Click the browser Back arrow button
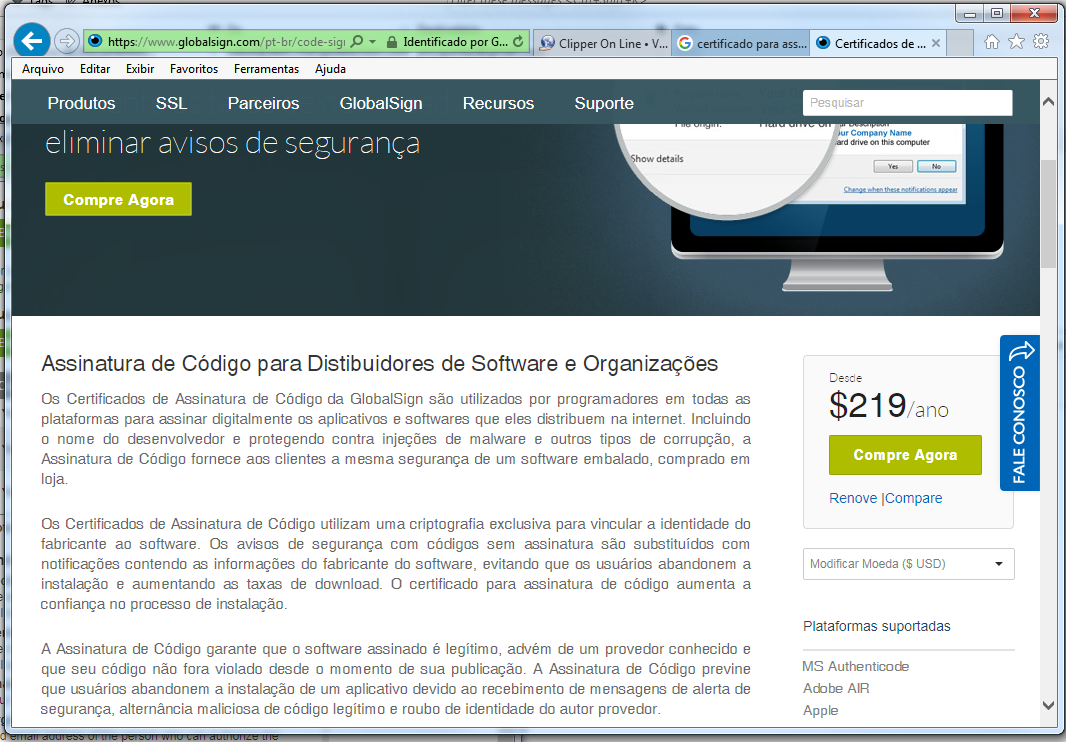1066x742 pixels. point(31,41)
